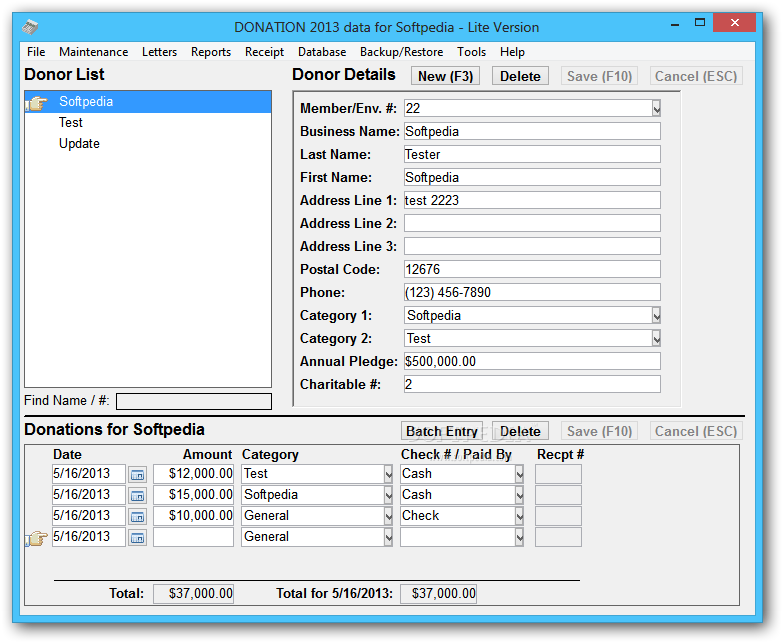The width and height of the screenshot is (783, 643).
Task: Open calendar picker for $10,000.00 donation row
Action: coord(137,516)
